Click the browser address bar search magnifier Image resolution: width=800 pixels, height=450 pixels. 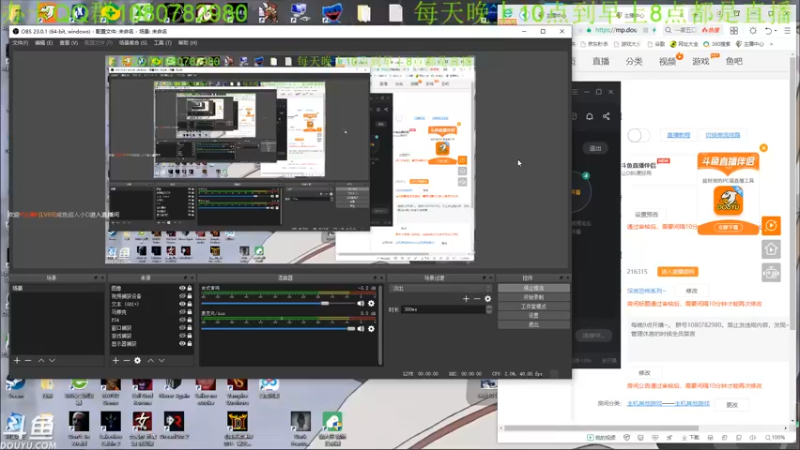[668, 31]
